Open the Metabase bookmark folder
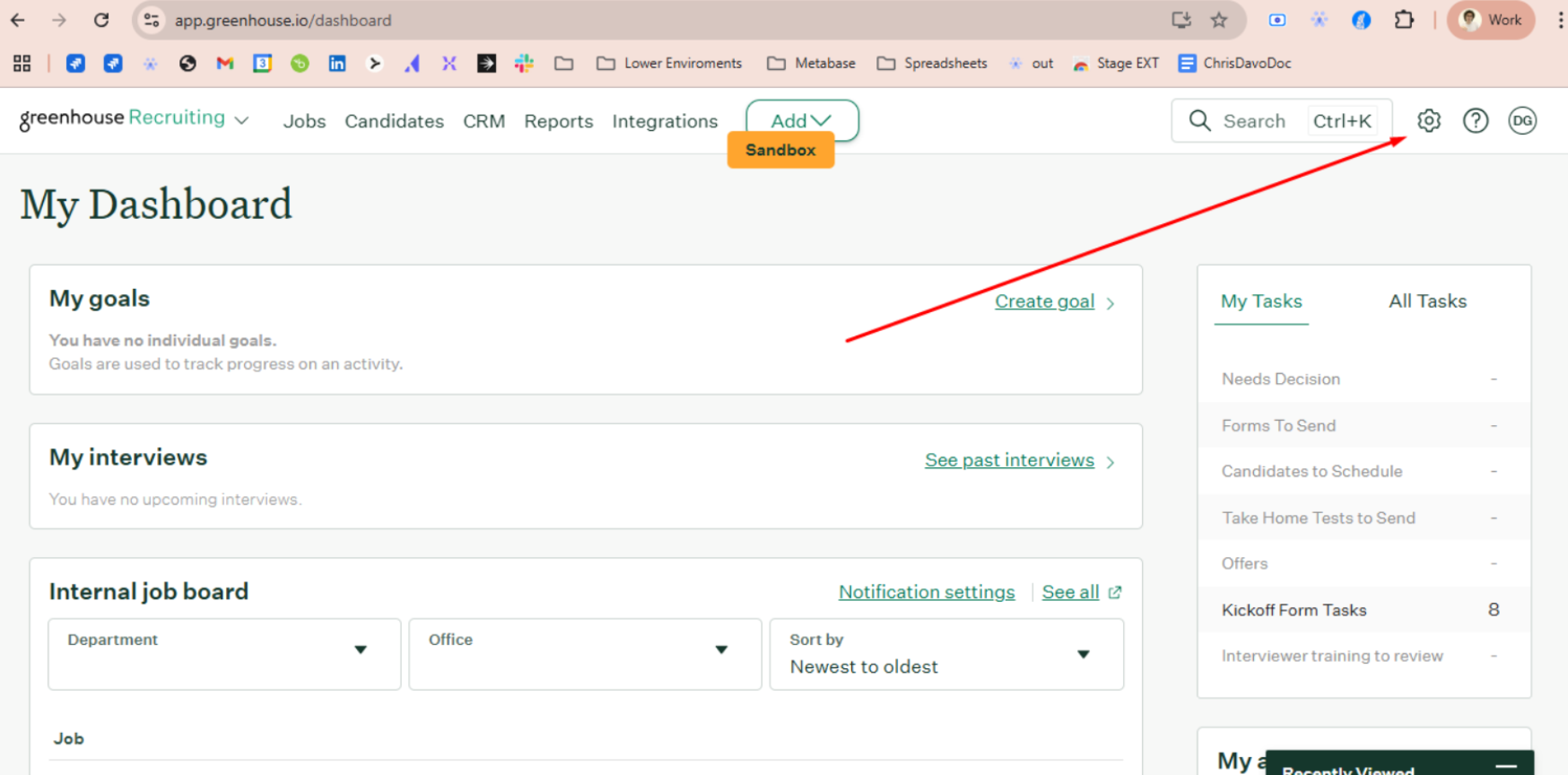1568x775 pixels. (x=811, y=63)
